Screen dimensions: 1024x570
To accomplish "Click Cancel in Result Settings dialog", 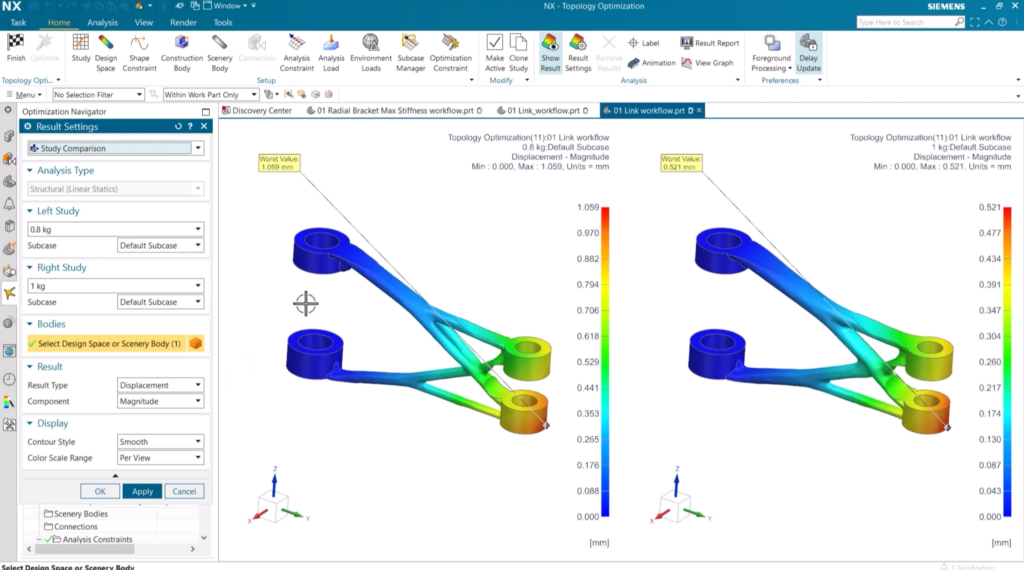I will click(x=184, y=491).
